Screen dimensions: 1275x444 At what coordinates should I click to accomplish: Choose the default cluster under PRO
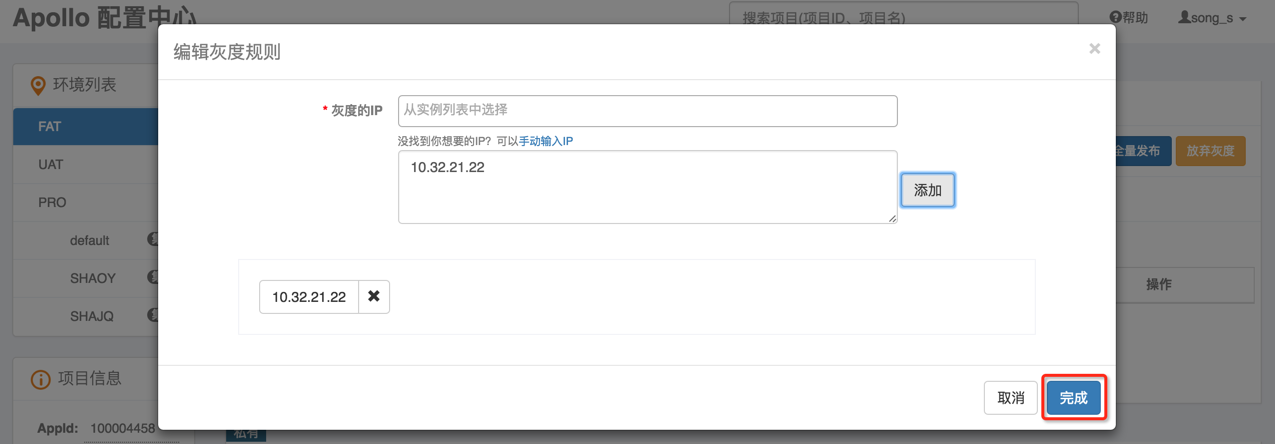(90, 240)
